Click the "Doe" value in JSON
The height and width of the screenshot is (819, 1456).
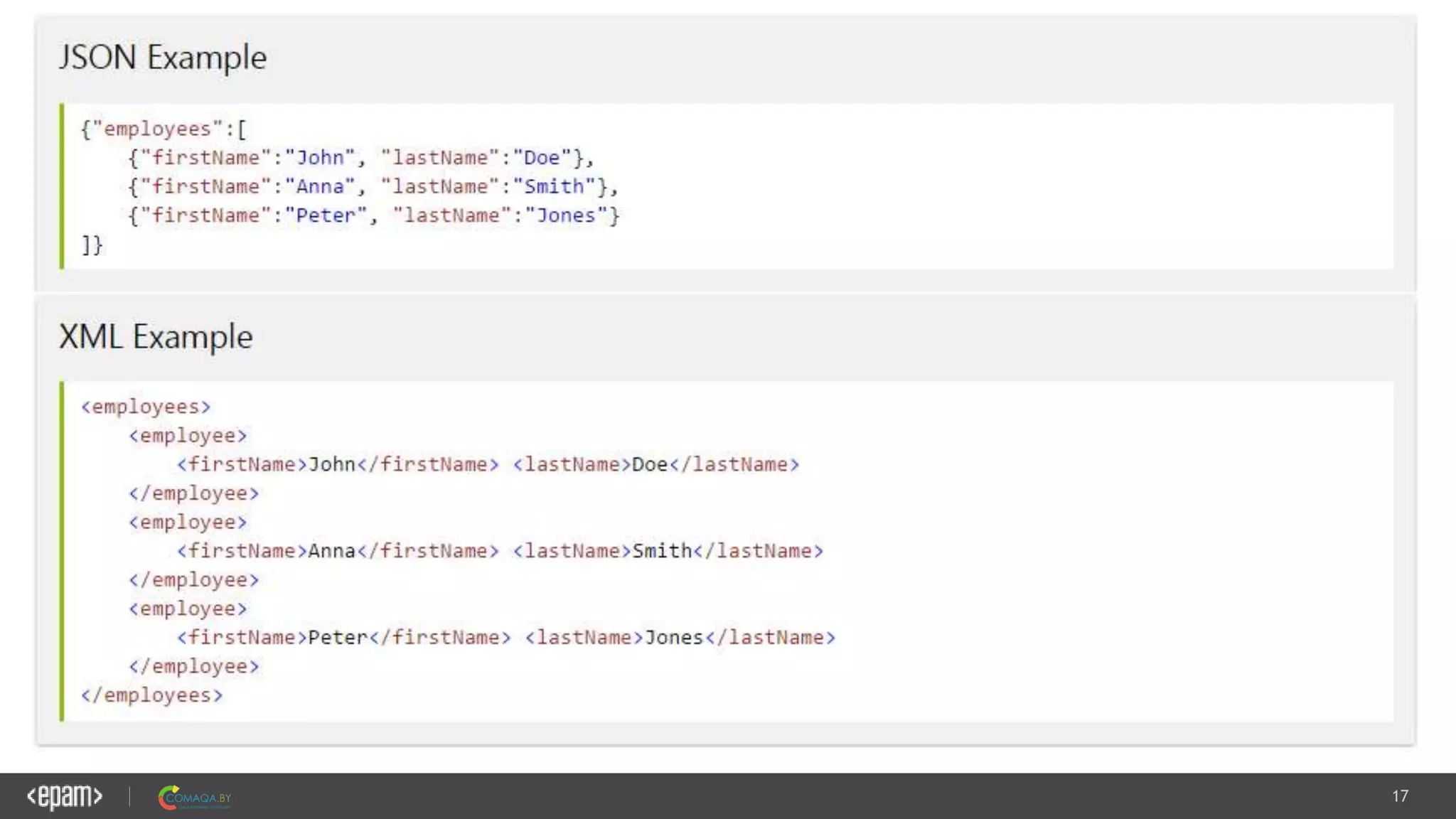542,158
